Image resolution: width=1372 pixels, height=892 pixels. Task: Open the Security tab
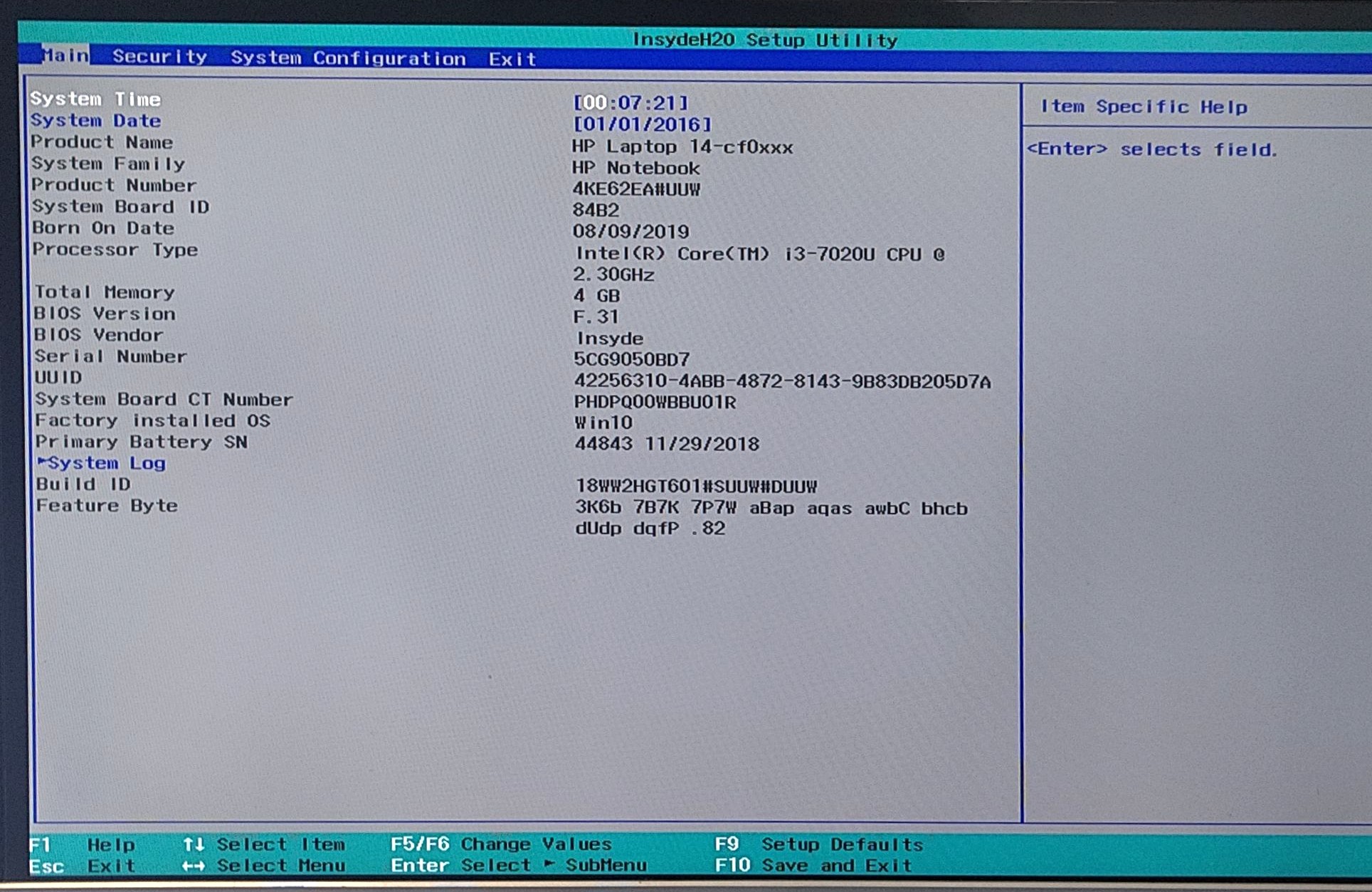[x=160, y=57]
